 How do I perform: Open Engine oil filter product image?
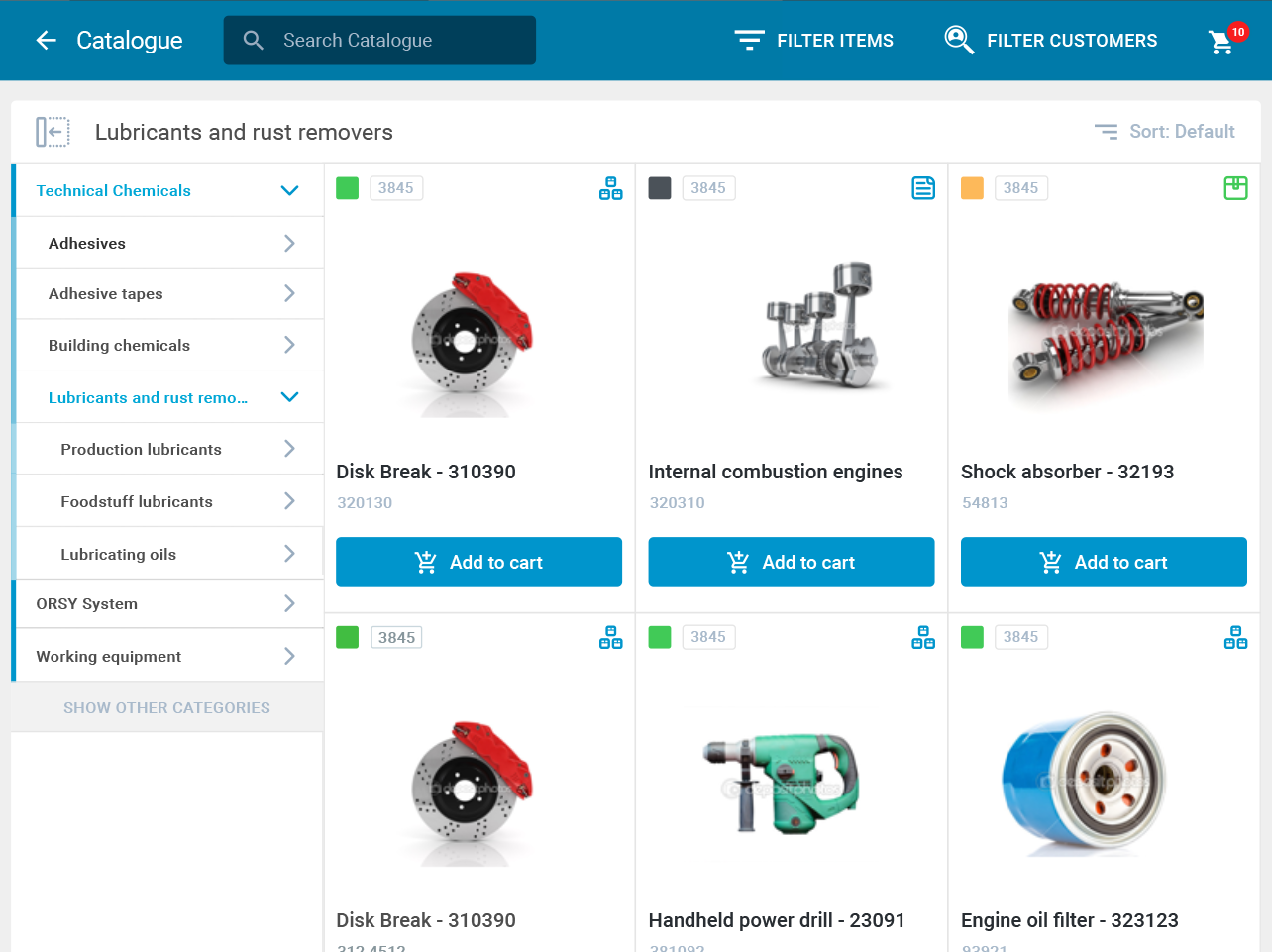tap(1083, 784)
